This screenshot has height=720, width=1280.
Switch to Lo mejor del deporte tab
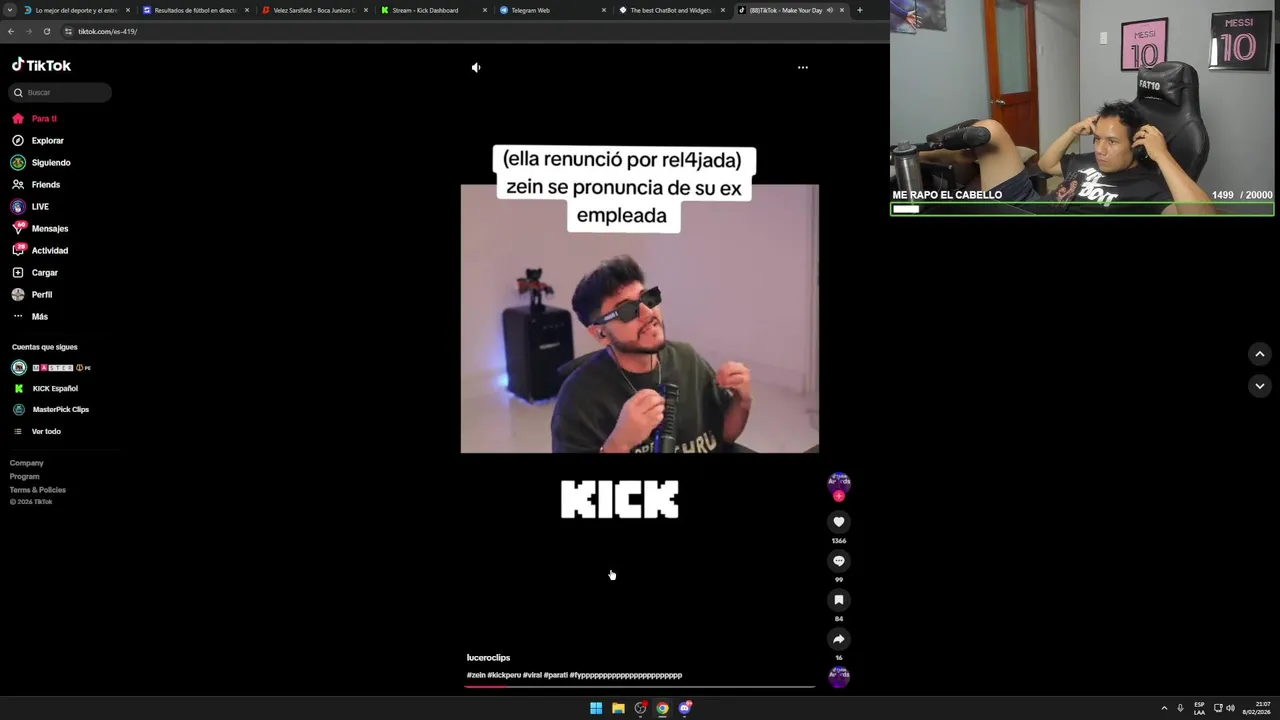point(76,10)
